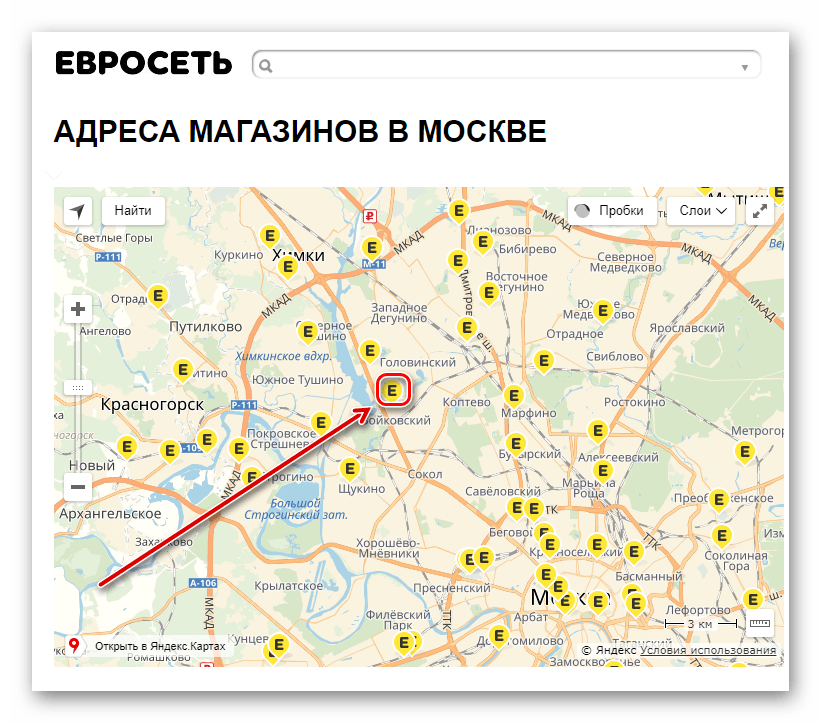
Task: Open map in Яндекс.Картах link
Action: (x=160, y=646)
